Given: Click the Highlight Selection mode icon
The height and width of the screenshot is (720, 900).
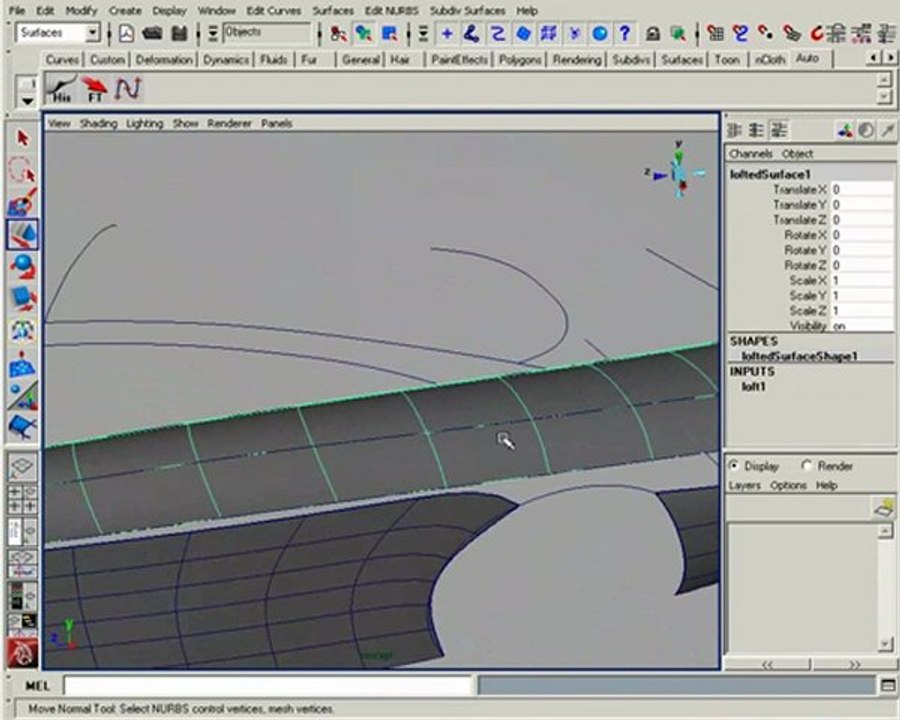Looking at the screenshot, I should pyautogui.click(x=678, y=34).
